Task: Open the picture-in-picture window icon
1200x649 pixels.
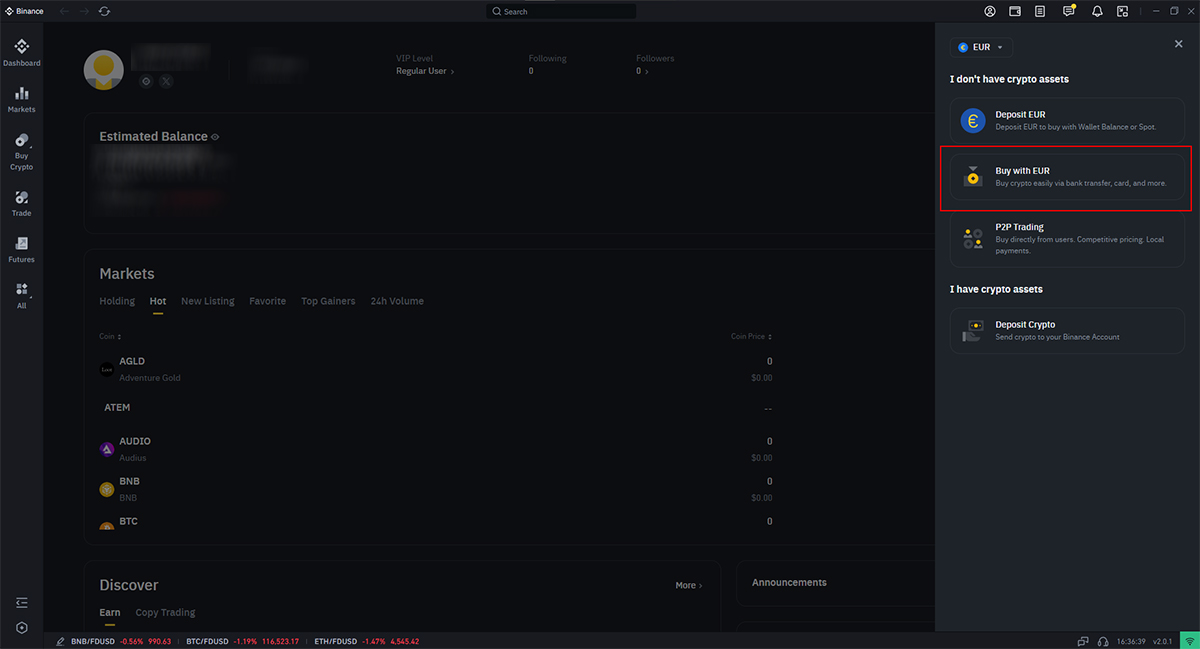Action: (x=1122, y=11)
